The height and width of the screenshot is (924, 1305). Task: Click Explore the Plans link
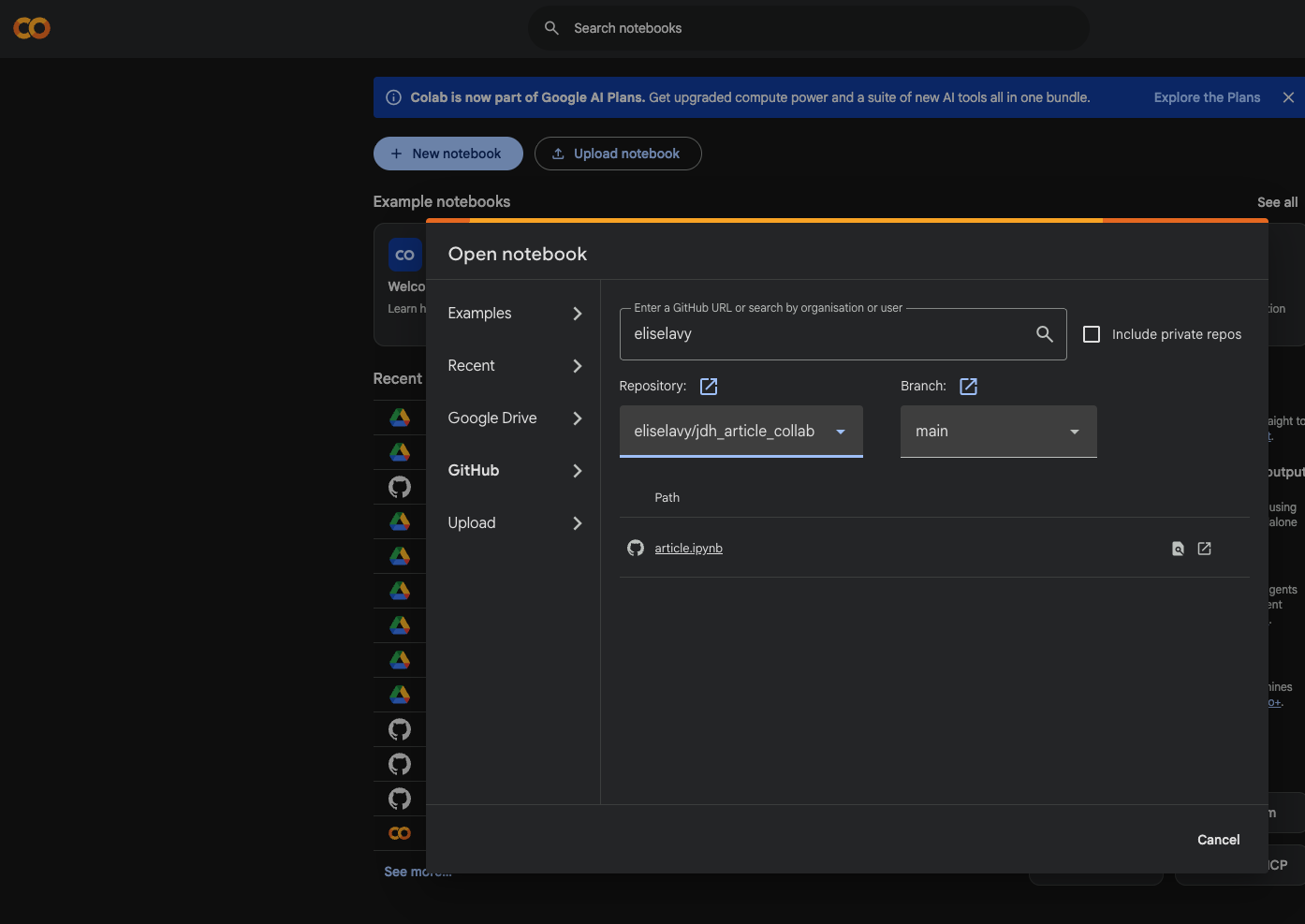1207,97
